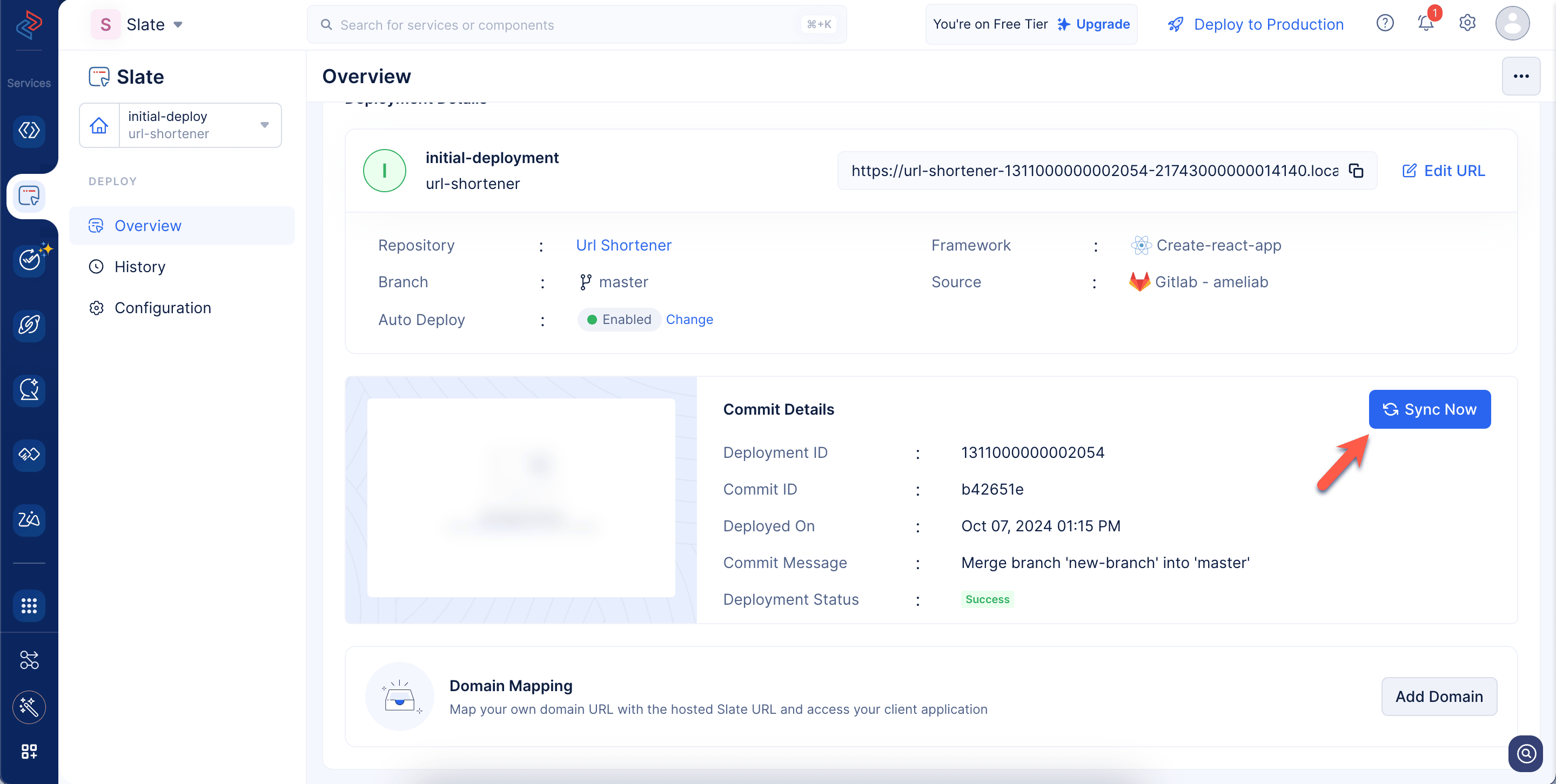Open the user profile avatar
The width and height of the screenshot is (1556, 784).
[1512, 24]
